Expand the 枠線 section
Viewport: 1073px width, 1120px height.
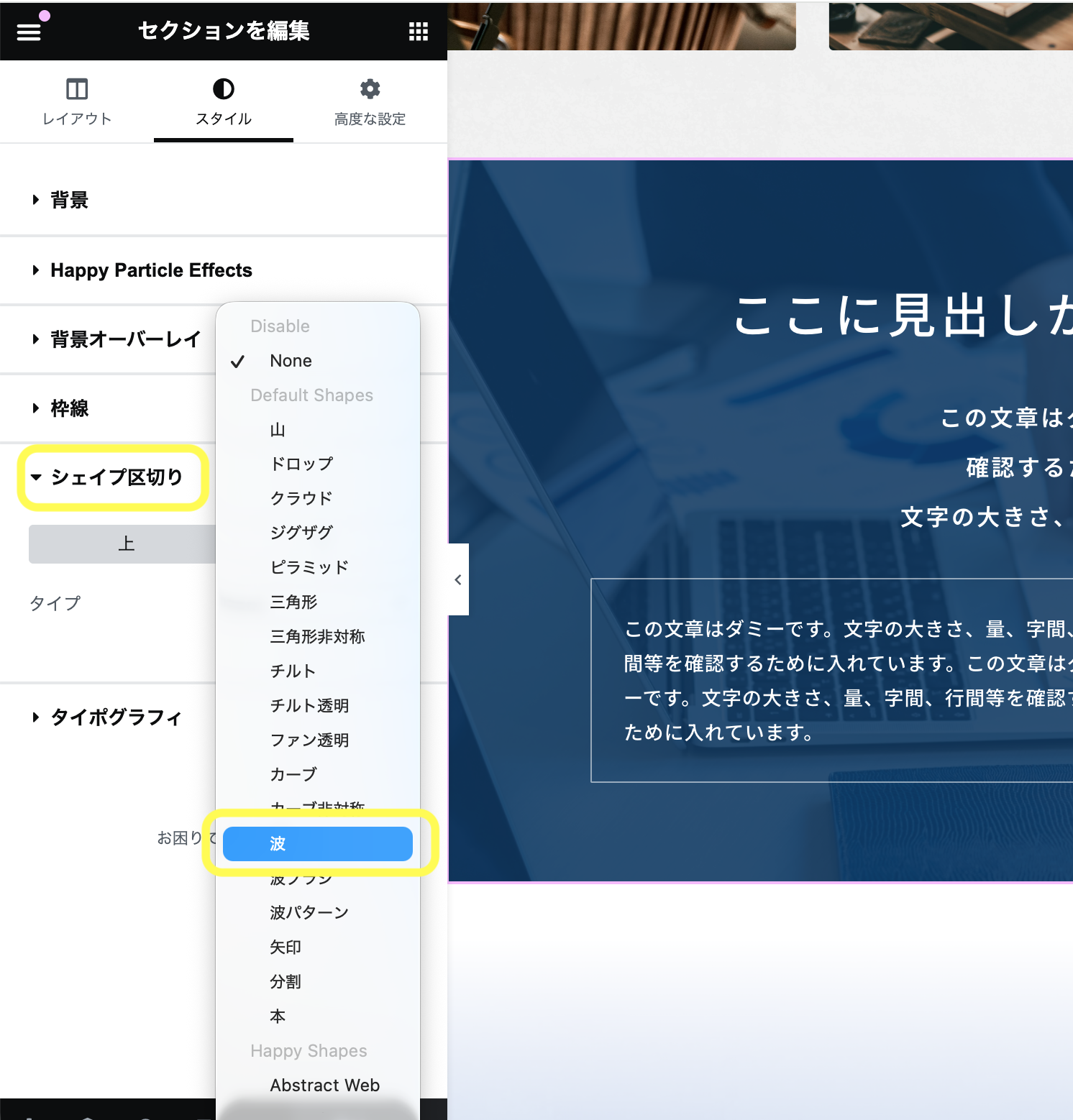69,408
